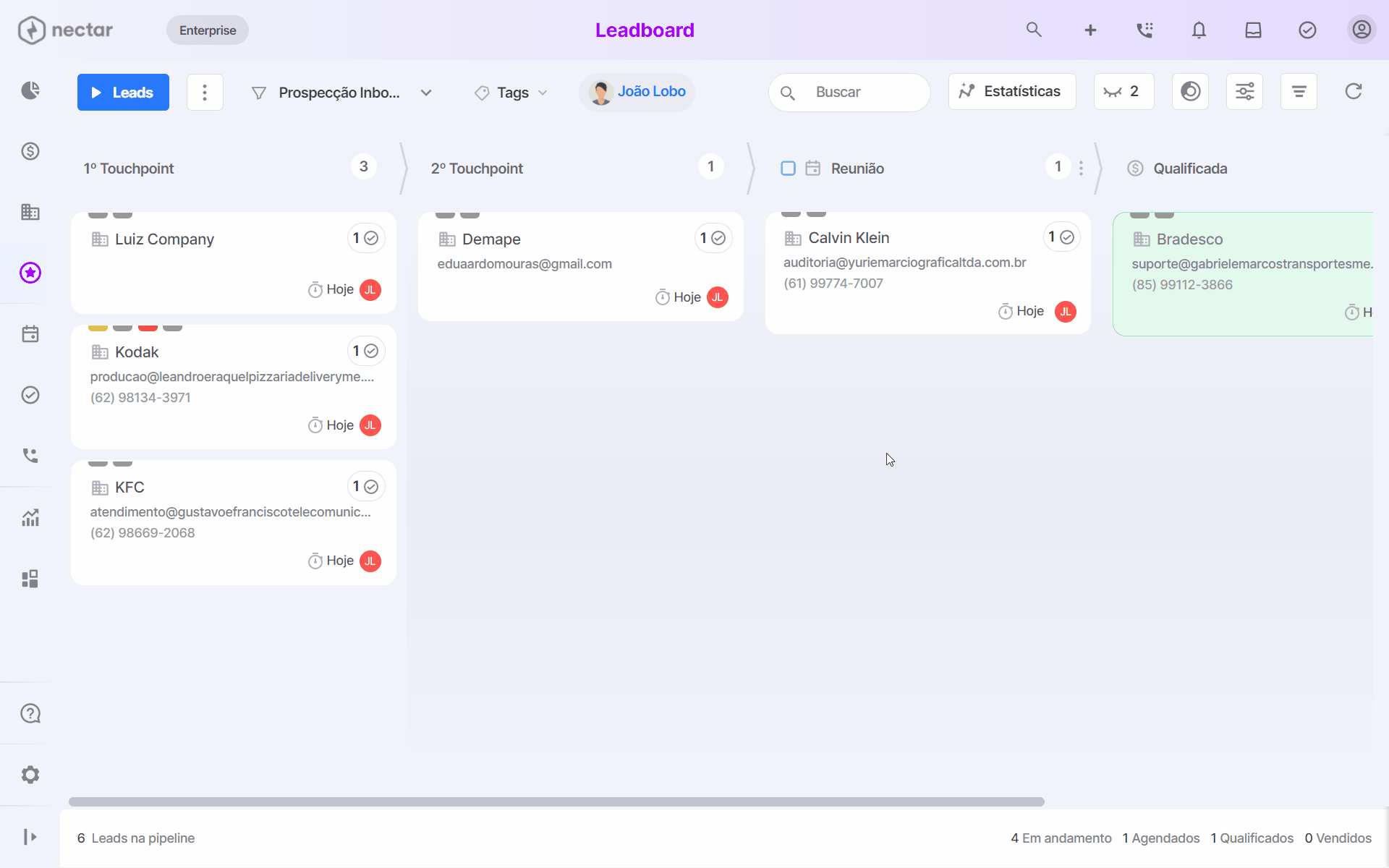This screenshot has height=868, width=1389.
Task: Click the plus add-new icon
Action: [1090, 30]
